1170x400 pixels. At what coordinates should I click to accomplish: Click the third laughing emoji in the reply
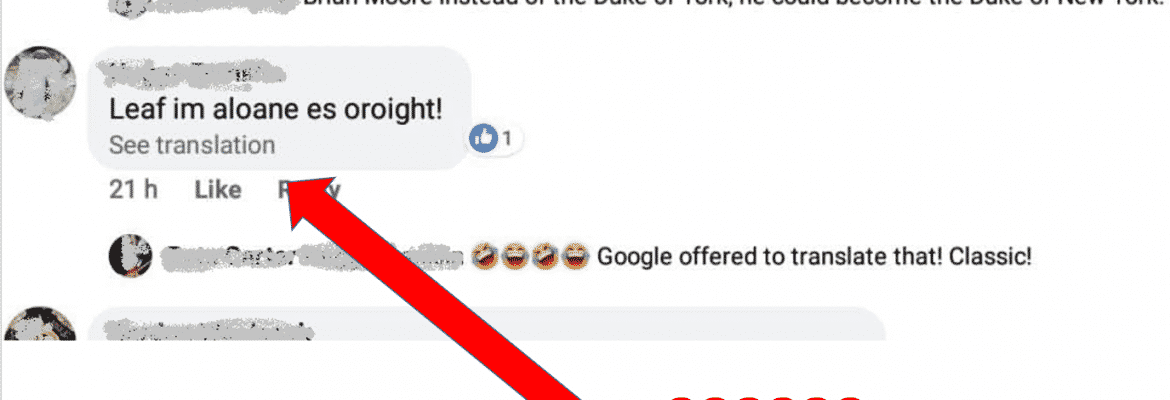[x=544, y=257]
